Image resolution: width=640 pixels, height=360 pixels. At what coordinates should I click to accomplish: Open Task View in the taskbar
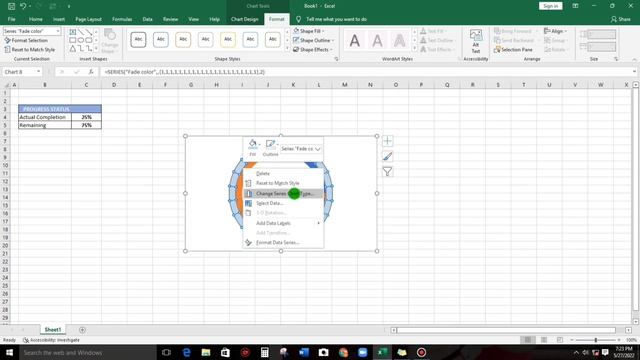[x=166, y=352]
